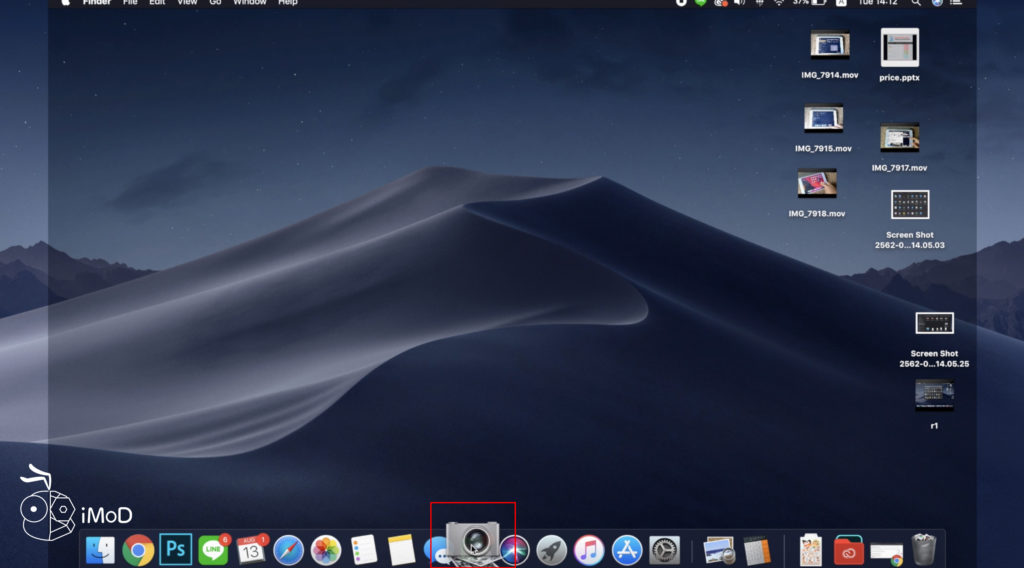
Task: Launch Safari from the Dock
Action: (288, 550)
